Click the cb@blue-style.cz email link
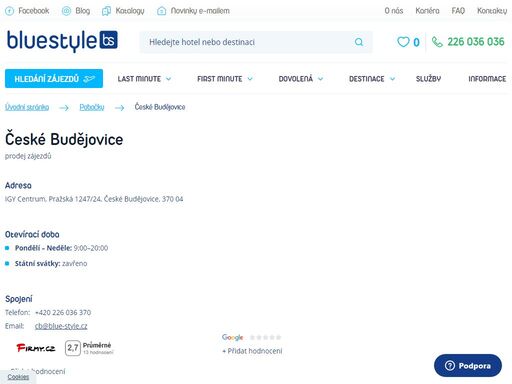Screen dimensions: 512x384 [61, 326]
